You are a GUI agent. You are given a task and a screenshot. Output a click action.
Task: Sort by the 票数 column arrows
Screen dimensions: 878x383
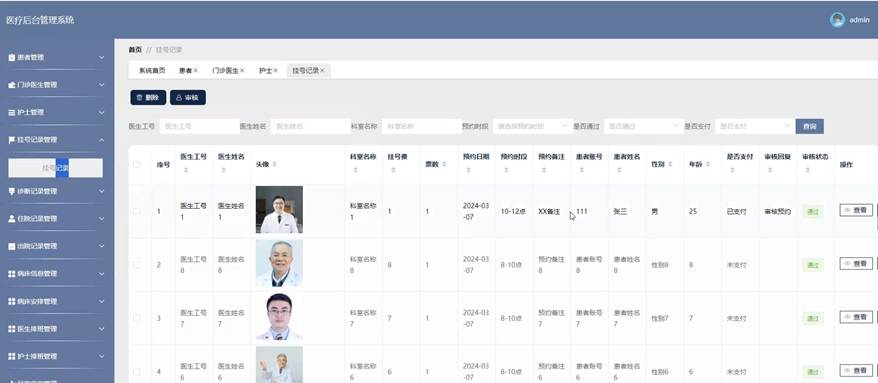pyautogui.click(x=444, y=164)
